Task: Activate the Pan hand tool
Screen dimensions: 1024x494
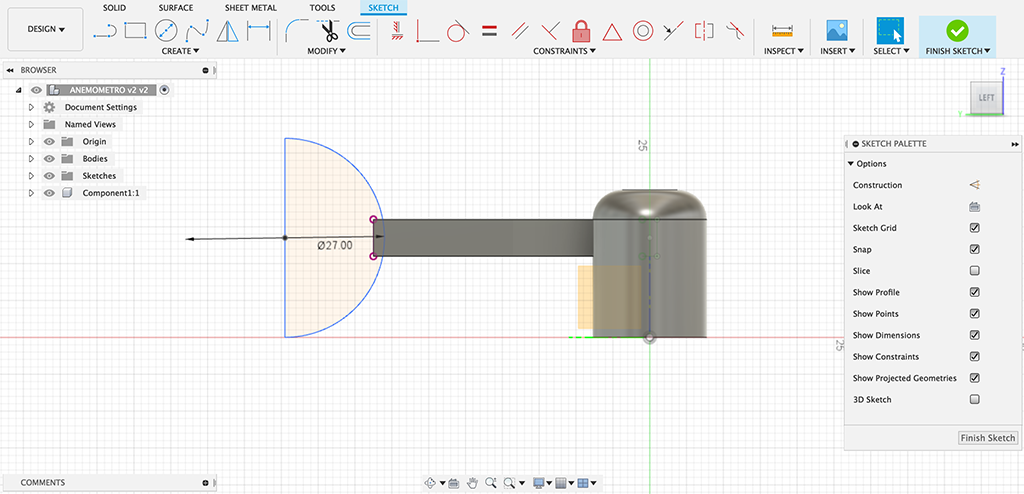Action: point(472,483)
